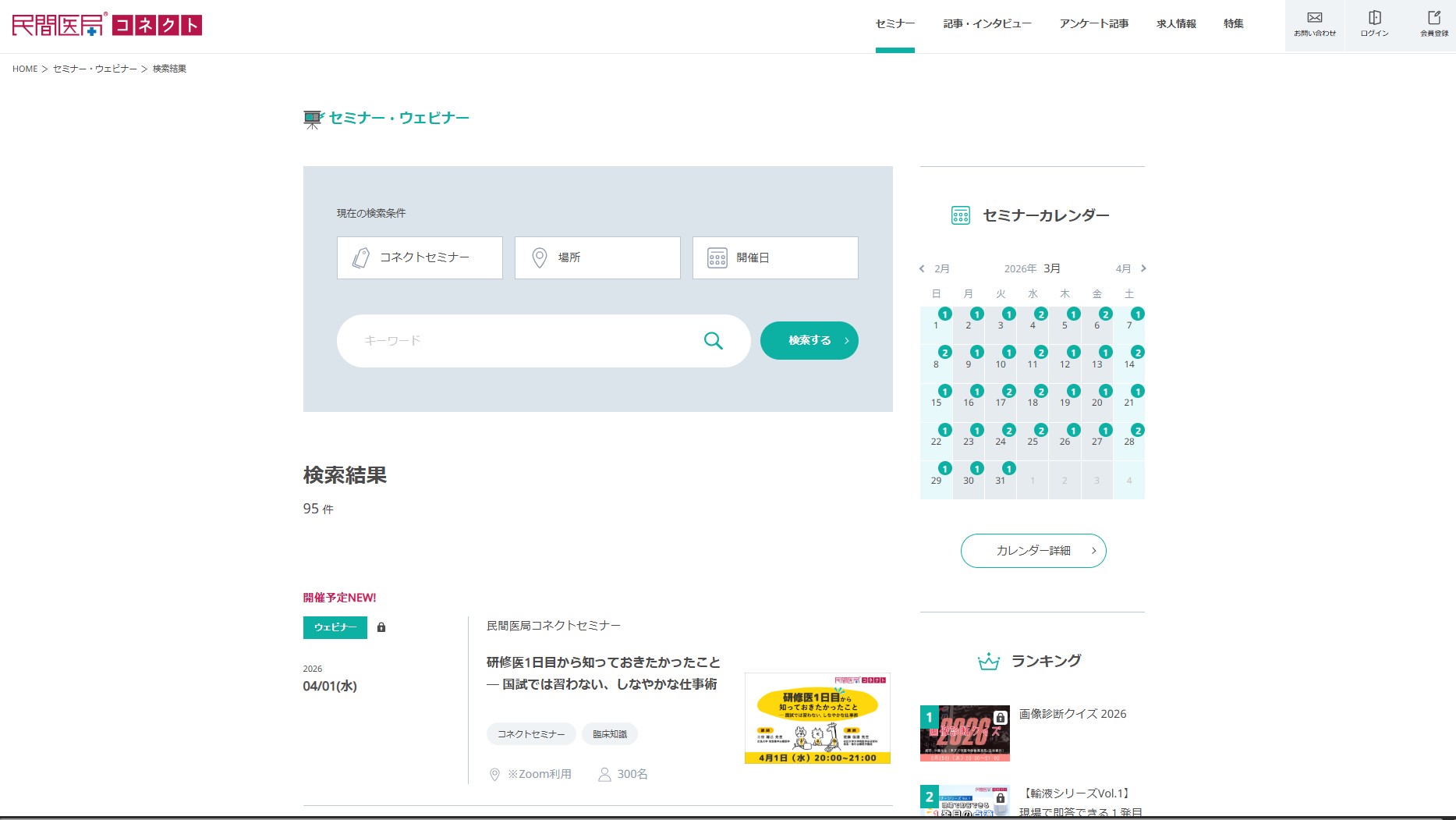The image size is (1456, 820).
Task: Open the 研修医1日目 seminar banner thumbnail
Action: point(817,718)
